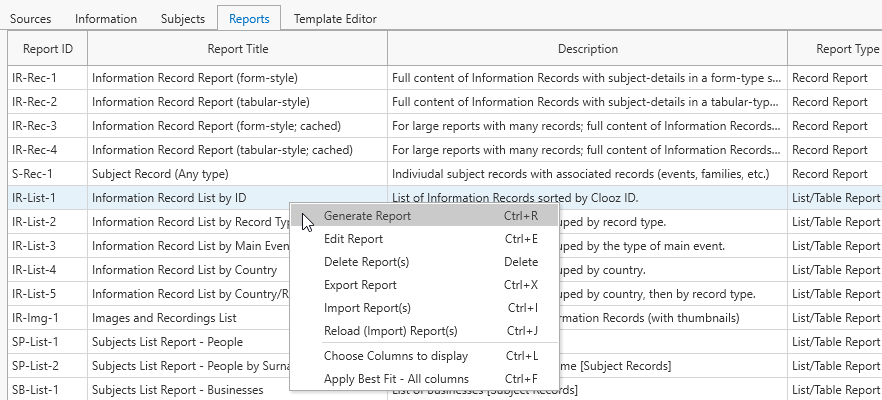Open the Subjects tab
This screenshot has height=400, width=882.
pyautogui.click(x=182, y=18)
